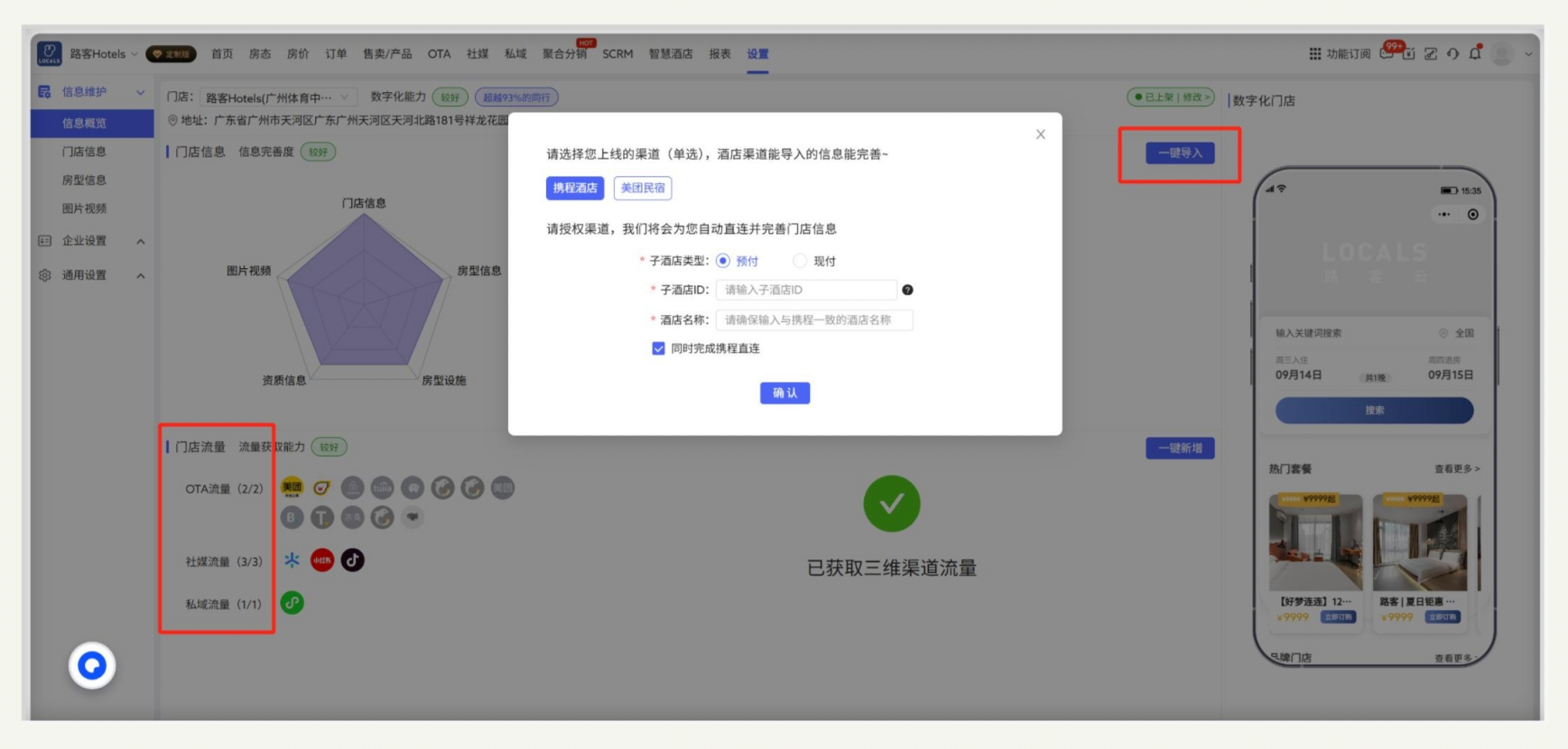1568x749 pixels.
Task: Open 【好梦连连】 package thumbnail
Action: click(x=1315, y=542)
